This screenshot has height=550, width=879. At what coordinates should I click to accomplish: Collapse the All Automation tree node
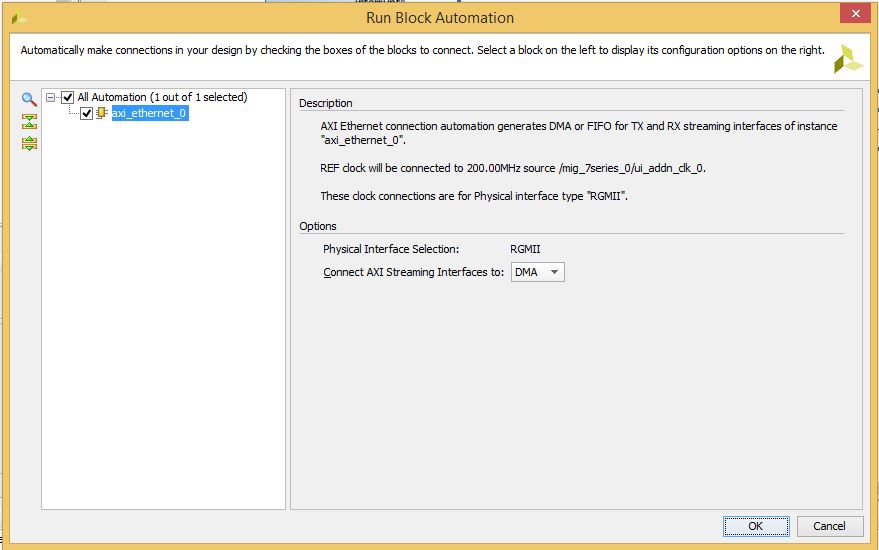point(50,97)
